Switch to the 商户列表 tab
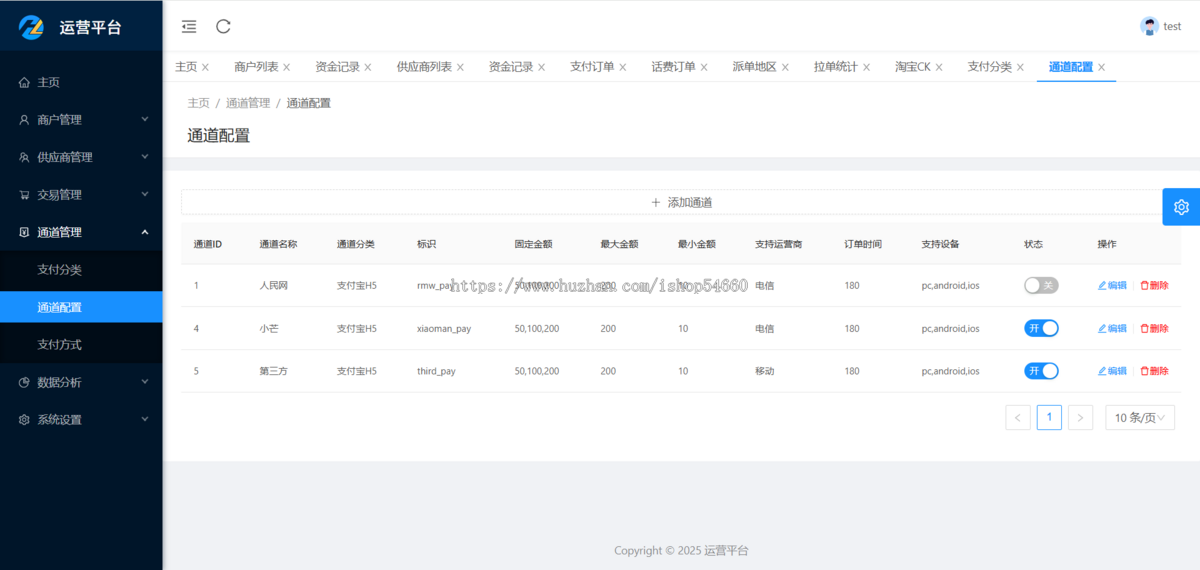This screenshot has height=570, width=1200. [256, 67]
